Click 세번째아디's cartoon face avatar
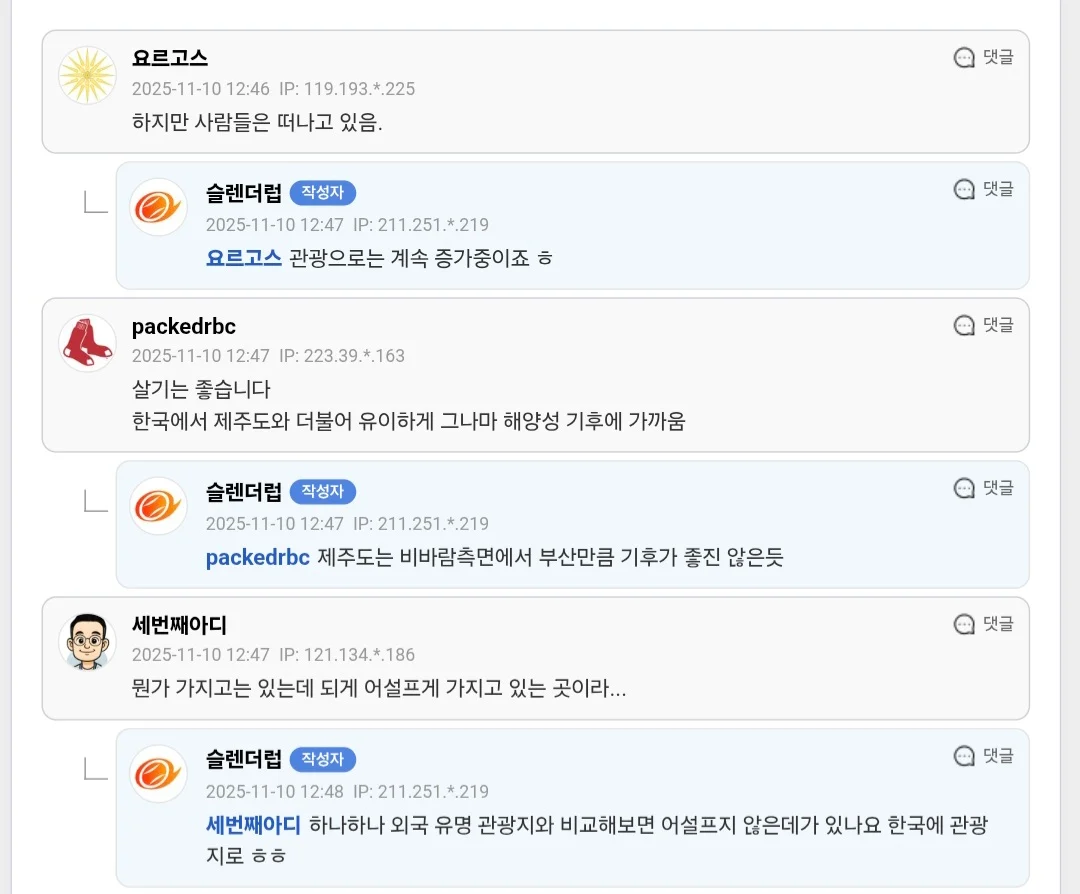Viewport: 1080px width, 894px height. pos(87,641)
